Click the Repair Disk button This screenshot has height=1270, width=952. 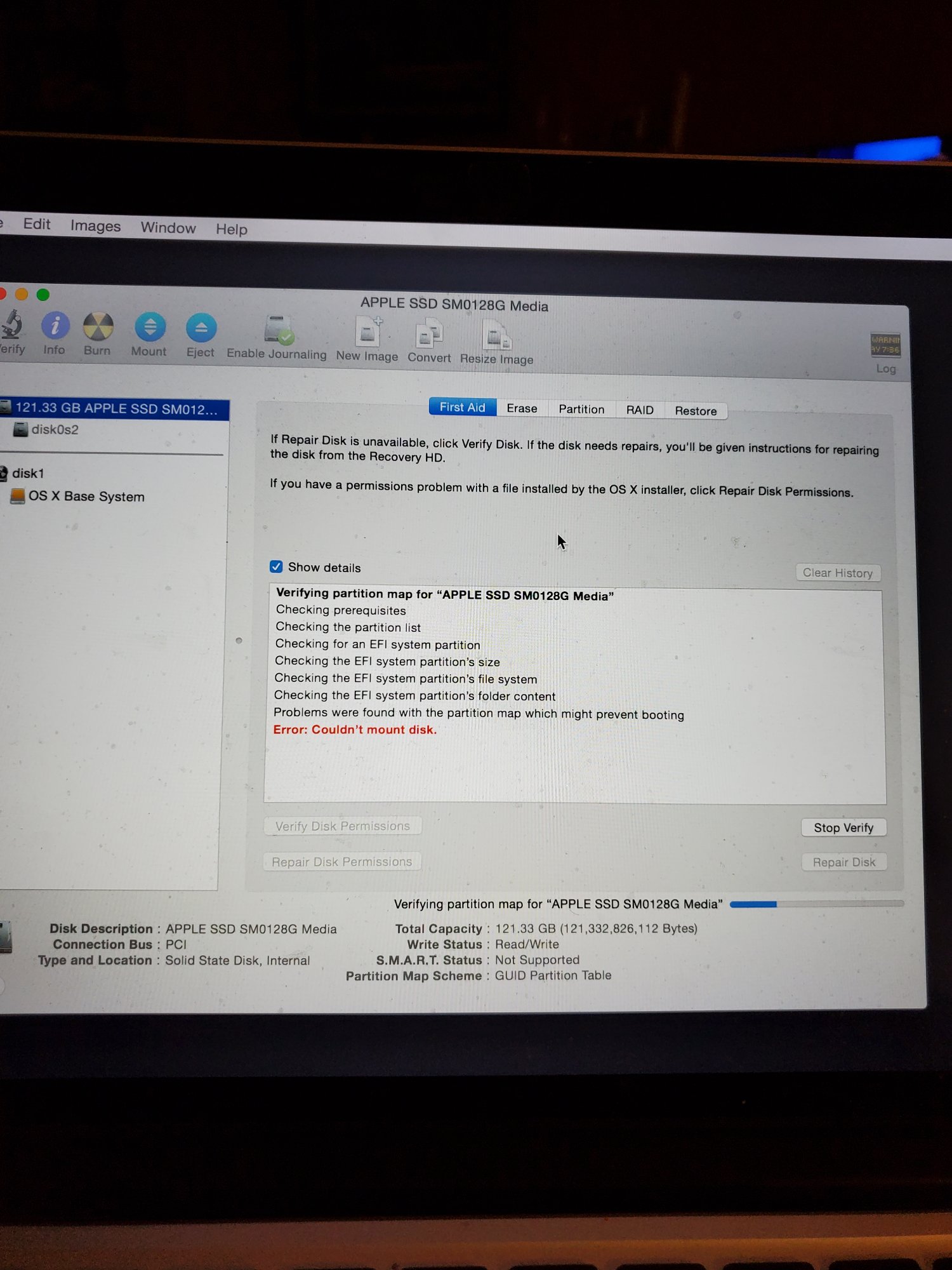coord(844,862)
